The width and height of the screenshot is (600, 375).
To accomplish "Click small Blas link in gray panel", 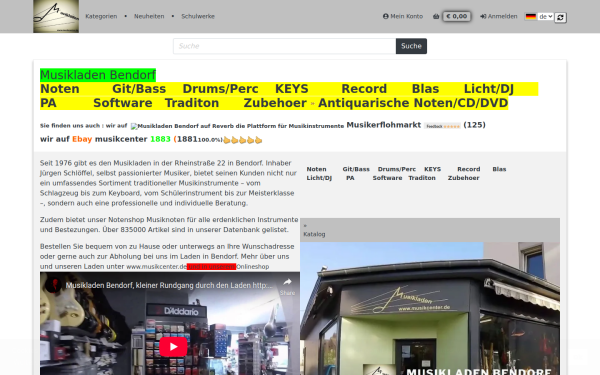I will pos(499,169).
